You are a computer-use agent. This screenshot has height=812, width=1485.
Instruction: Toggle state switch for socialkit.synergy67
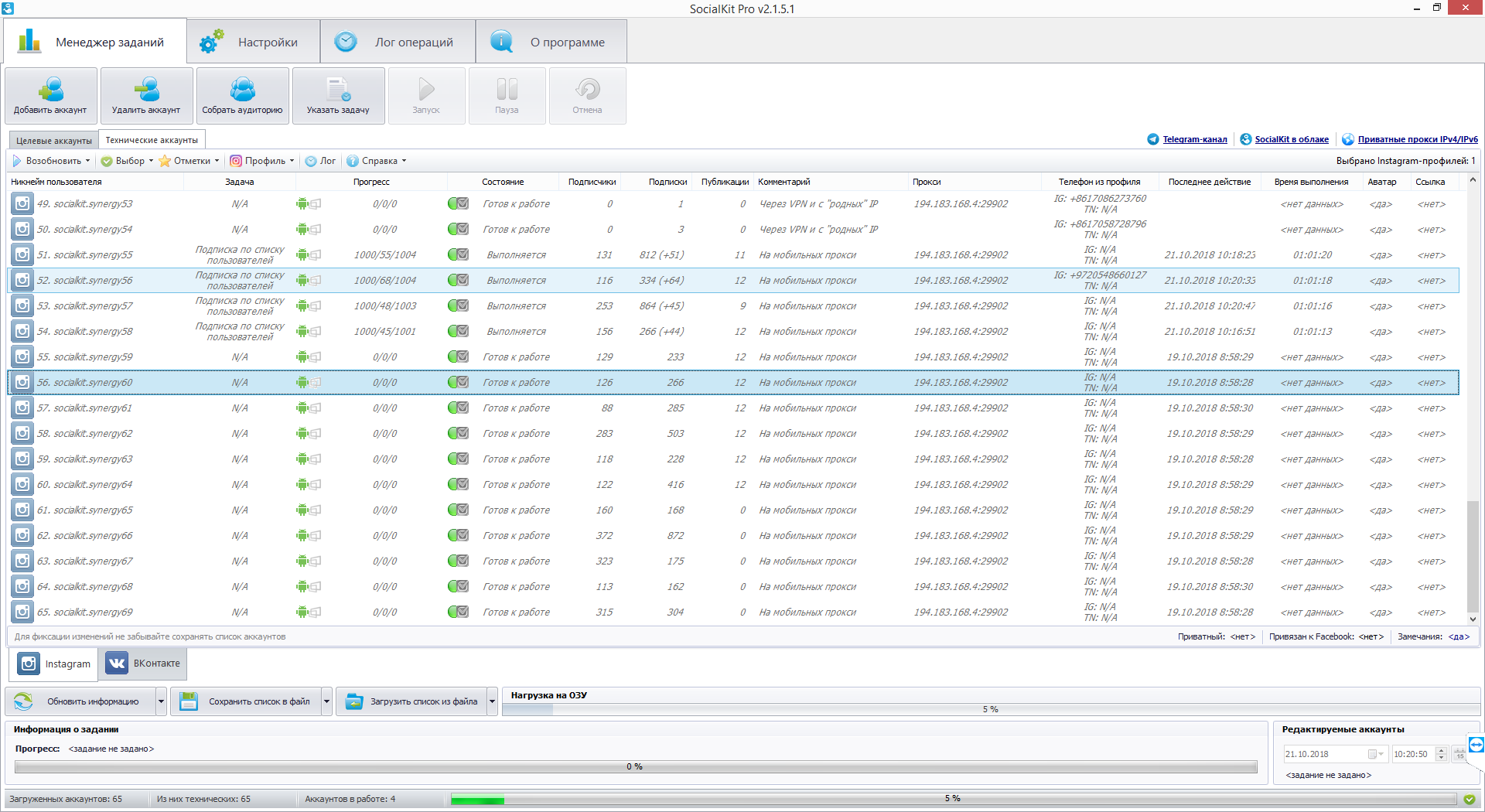(x=458, y=561)
